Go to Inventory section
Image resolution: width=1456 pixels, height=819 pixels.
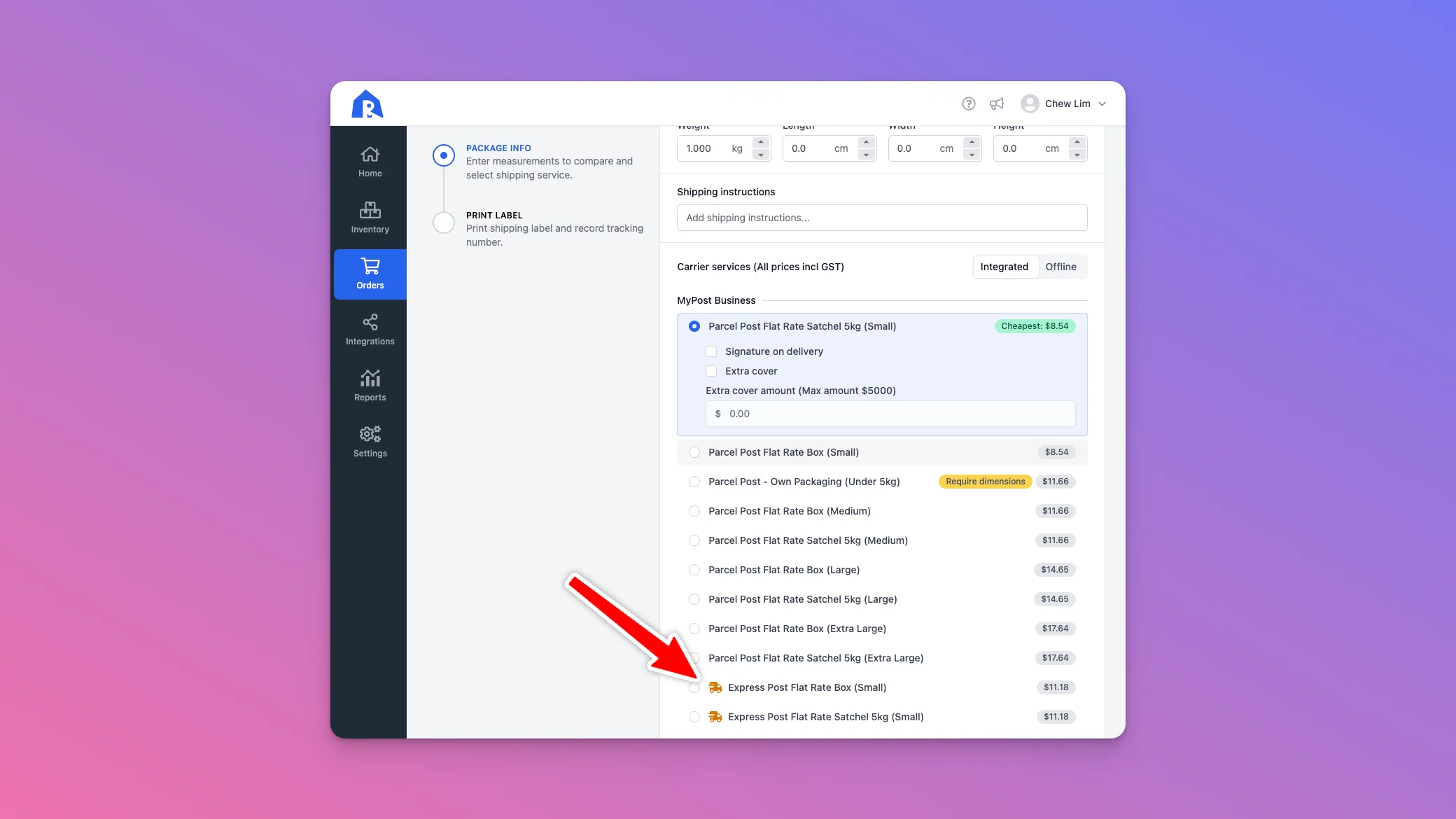370,218
